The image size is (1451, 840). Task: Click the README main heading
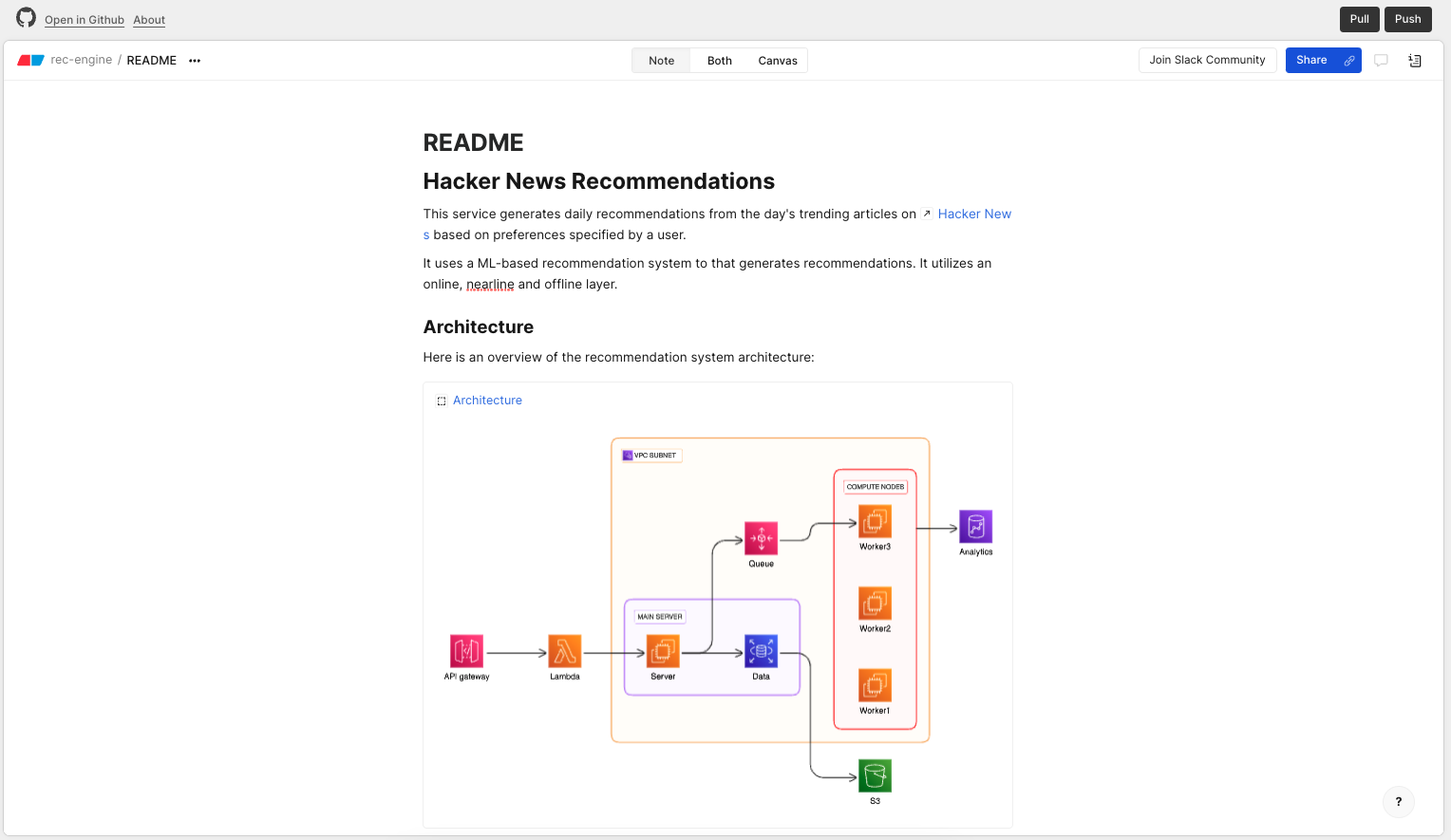point(473,142)
